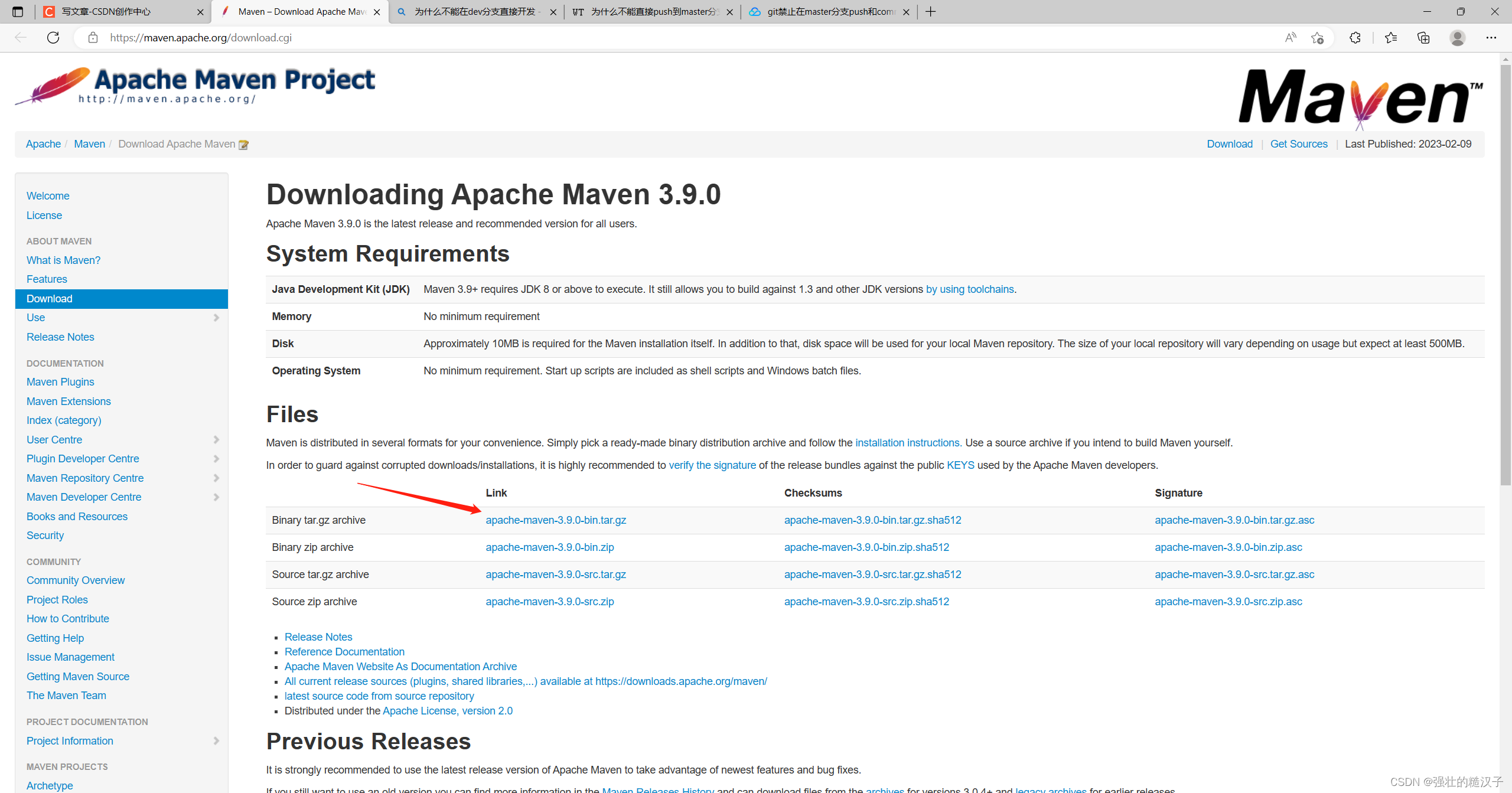Viewport: 1512px width, 793px height.
Task: Open the Settings and more ellipsis menu
Action: (1491, 38)
